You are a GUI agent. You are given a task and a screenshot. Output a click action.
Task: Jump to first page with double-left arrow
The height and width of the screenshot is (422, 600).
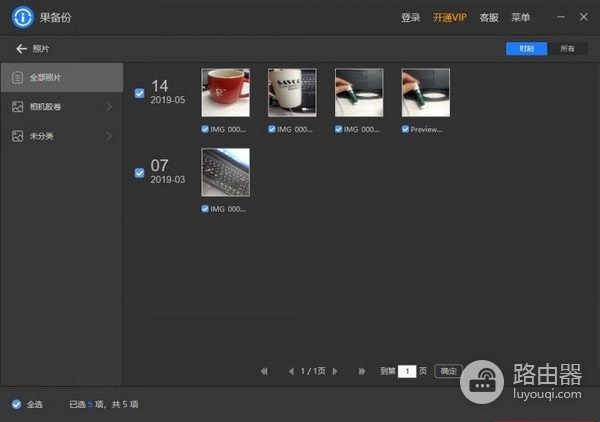[264, 371]
